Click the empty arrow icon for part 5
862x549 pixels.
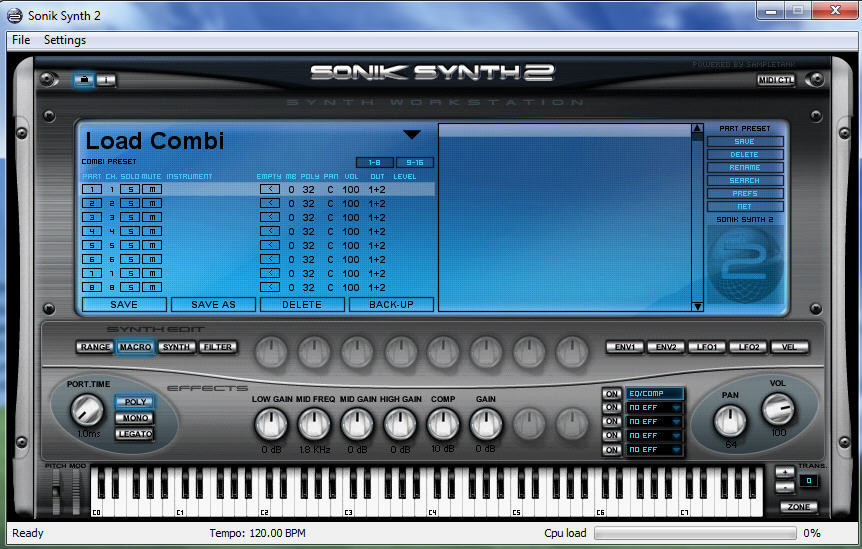pyautogui.click(x=269, y=245)
